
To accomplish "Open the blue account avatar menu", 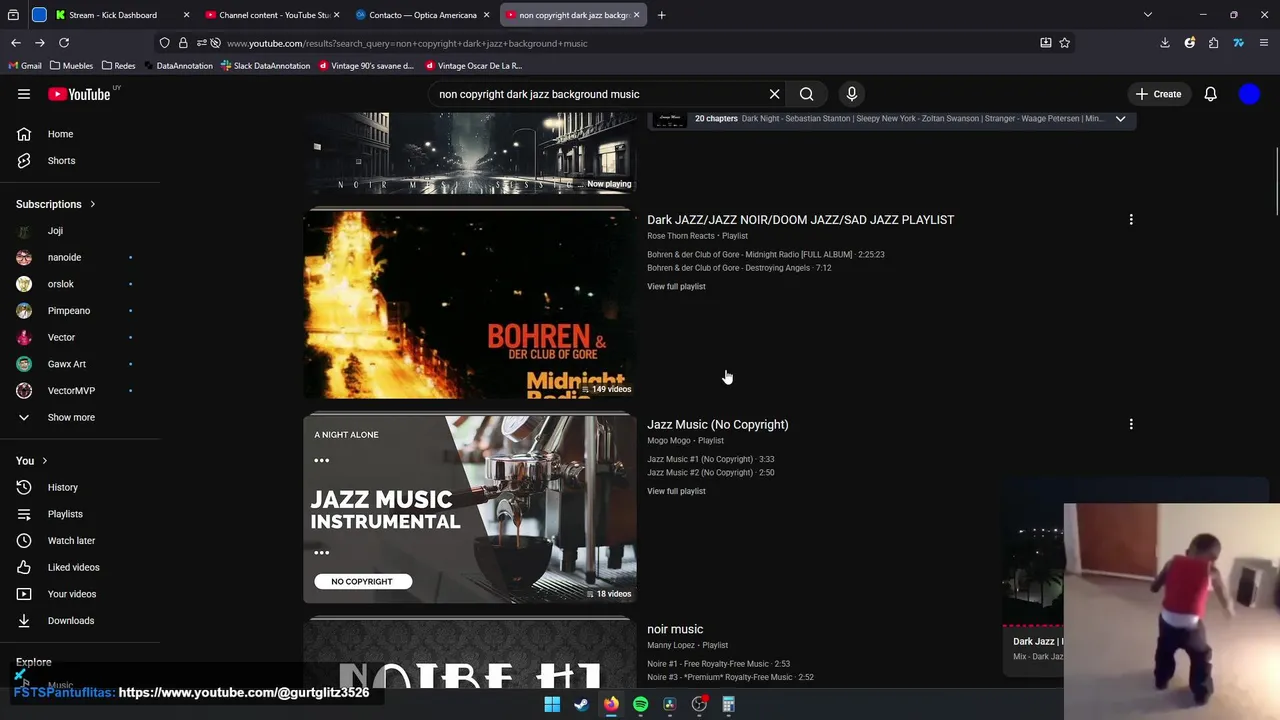I will [x=1249, y=94].
